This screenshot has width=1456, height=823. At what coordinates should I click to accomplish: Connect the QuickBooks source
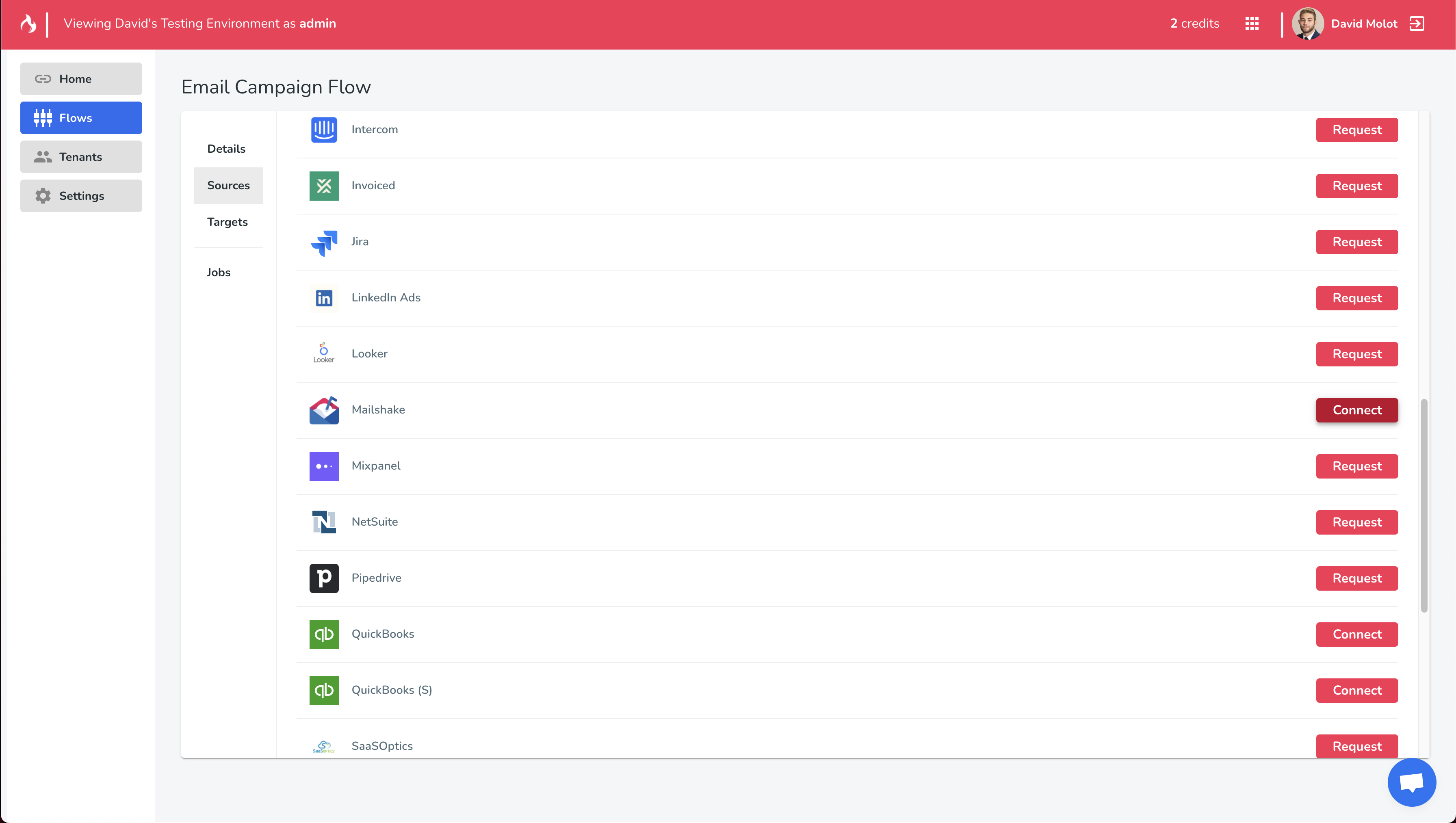coord(1356,634)
